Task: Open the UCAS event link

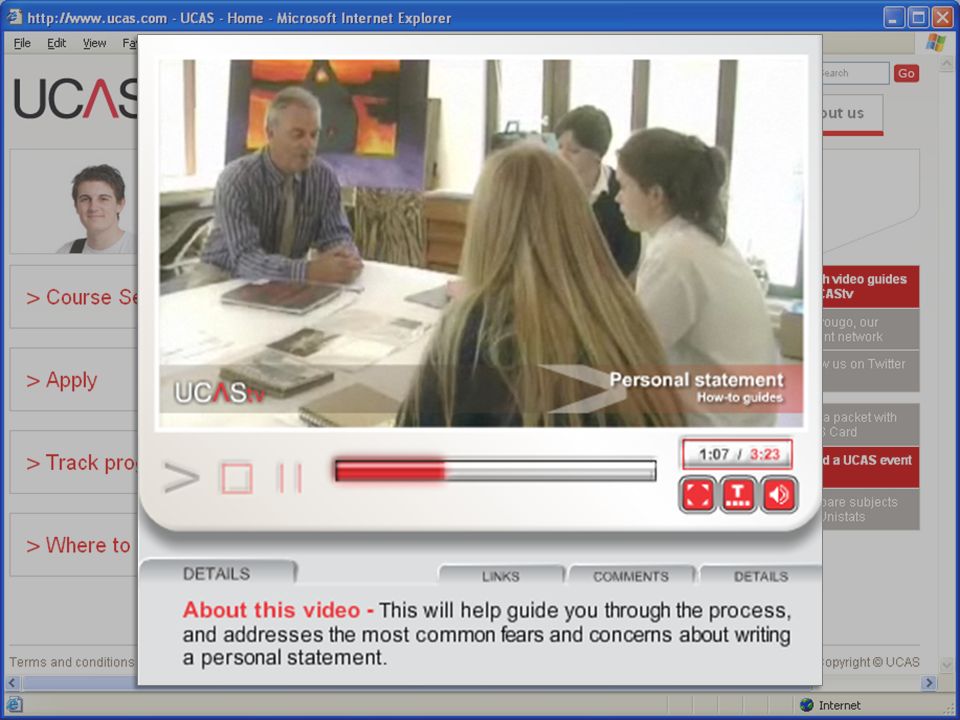Action: pyautogui.click(x=871, y=467)
